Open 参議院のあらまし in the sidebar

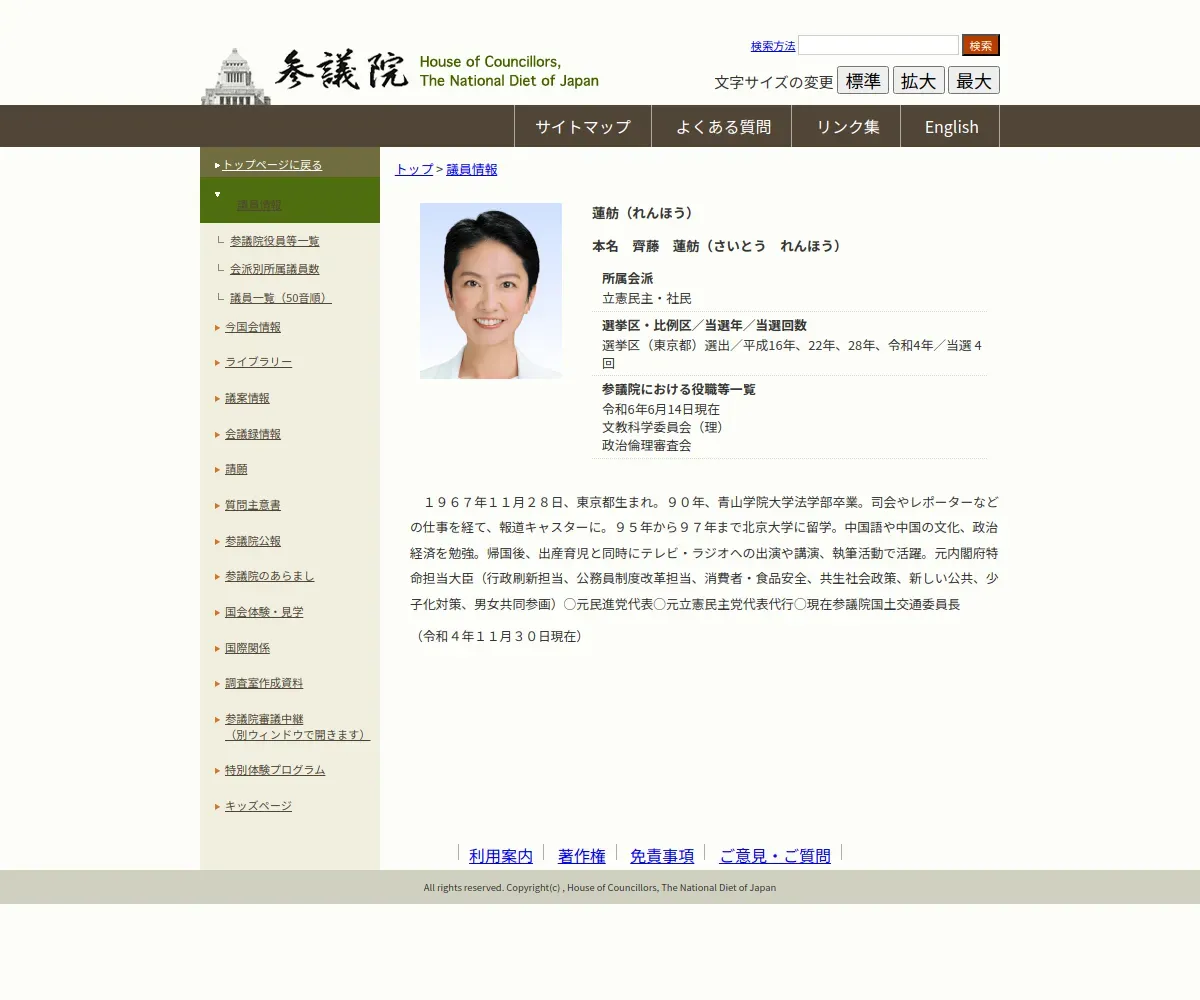pyautogui.click(x=270, y=576)
